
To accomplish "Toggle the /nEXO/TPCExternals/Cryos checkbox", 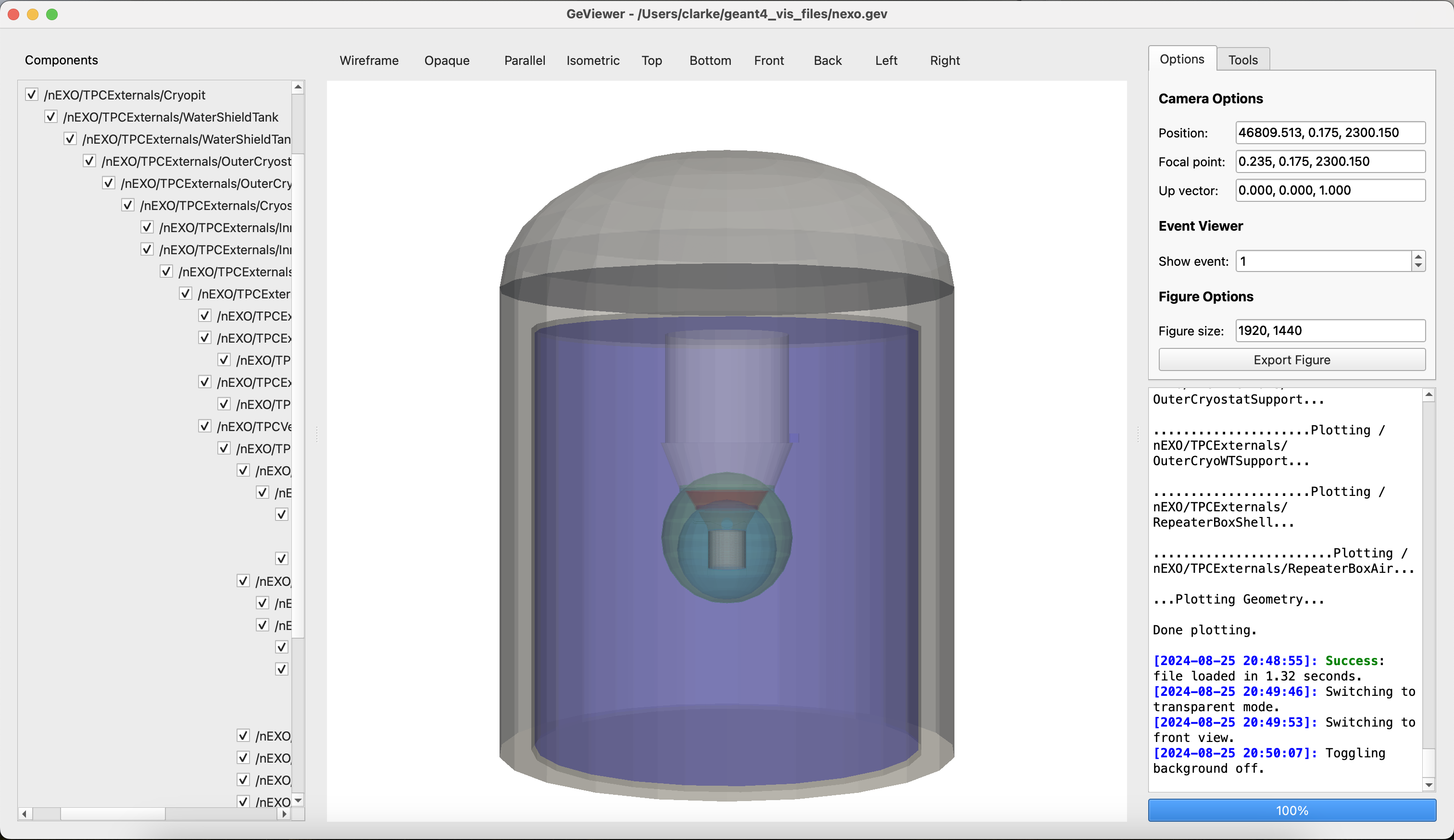I will click(127, 205).
